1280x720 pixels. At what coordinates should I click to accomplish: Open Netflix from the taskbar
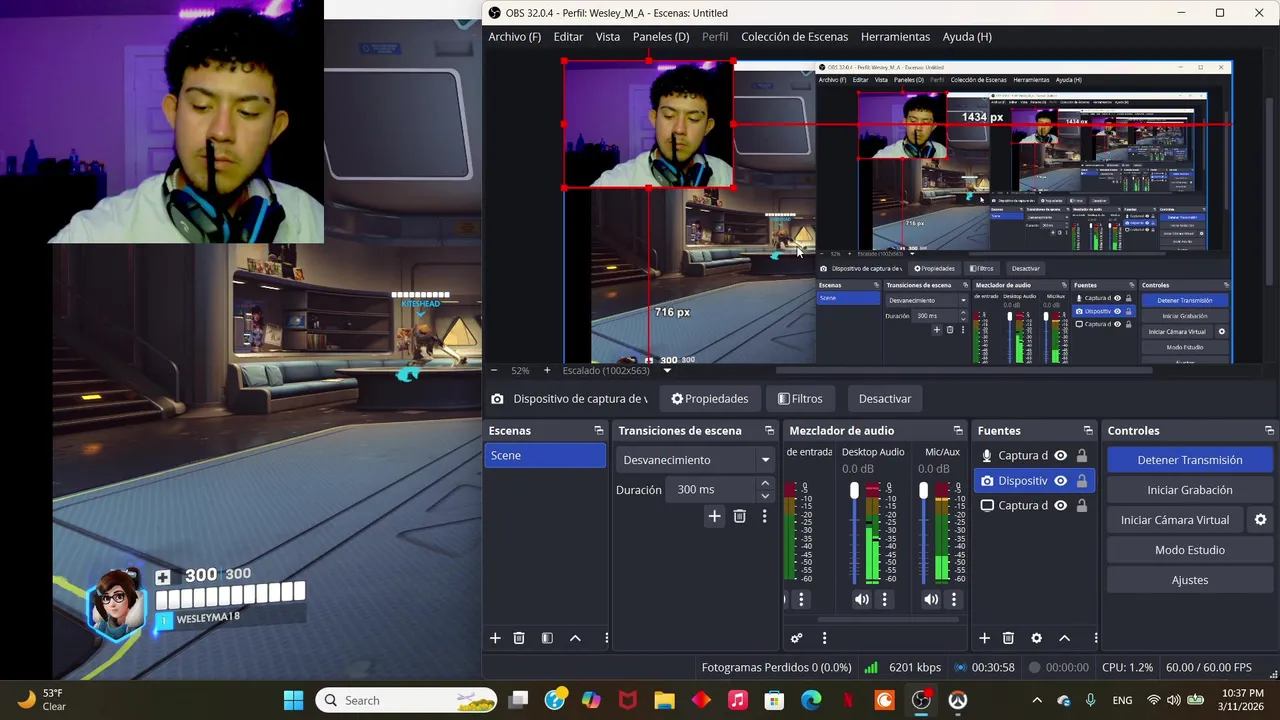(848, 700)
